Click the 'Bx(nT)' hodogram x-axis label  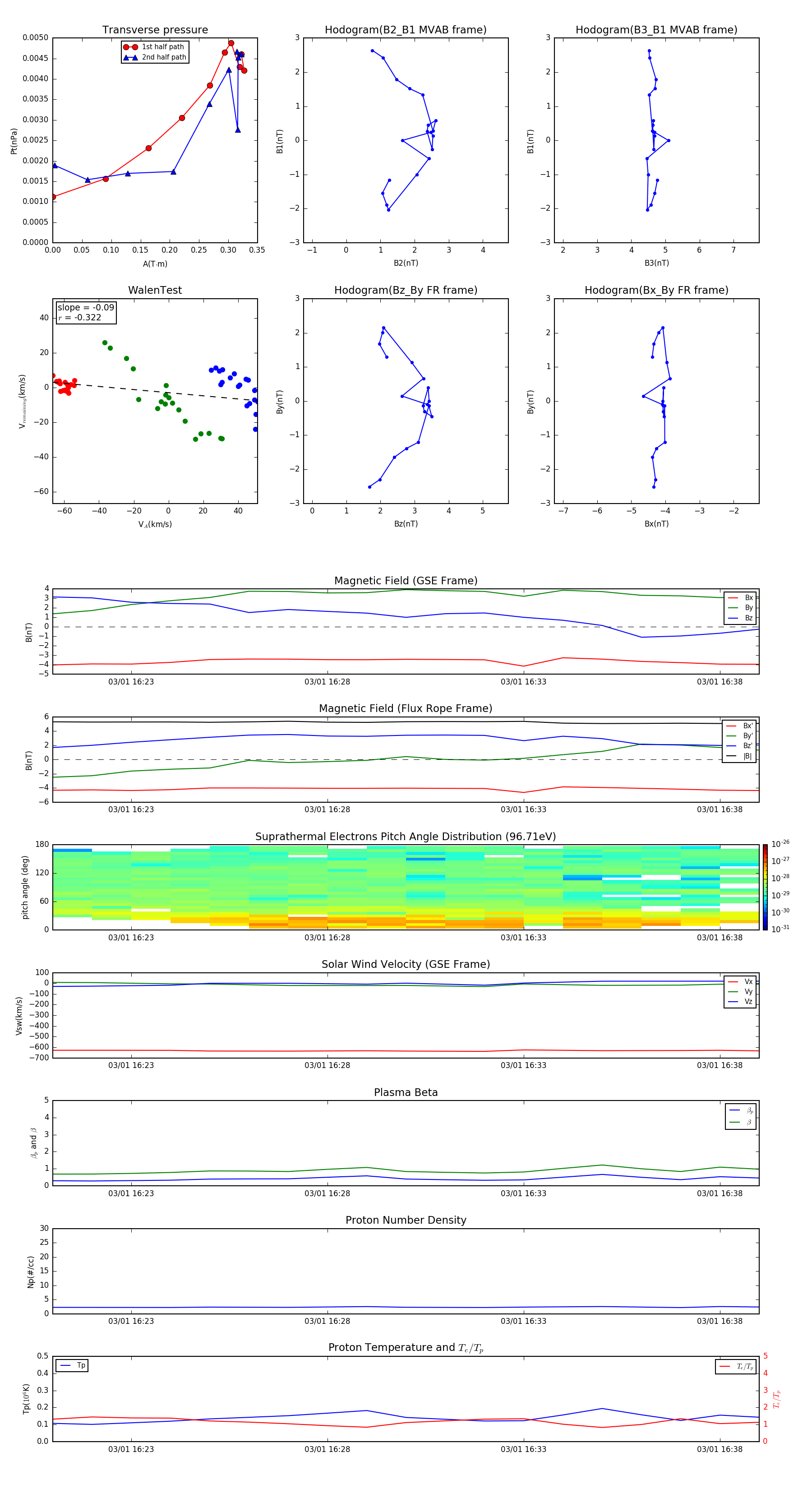point(656,524)
